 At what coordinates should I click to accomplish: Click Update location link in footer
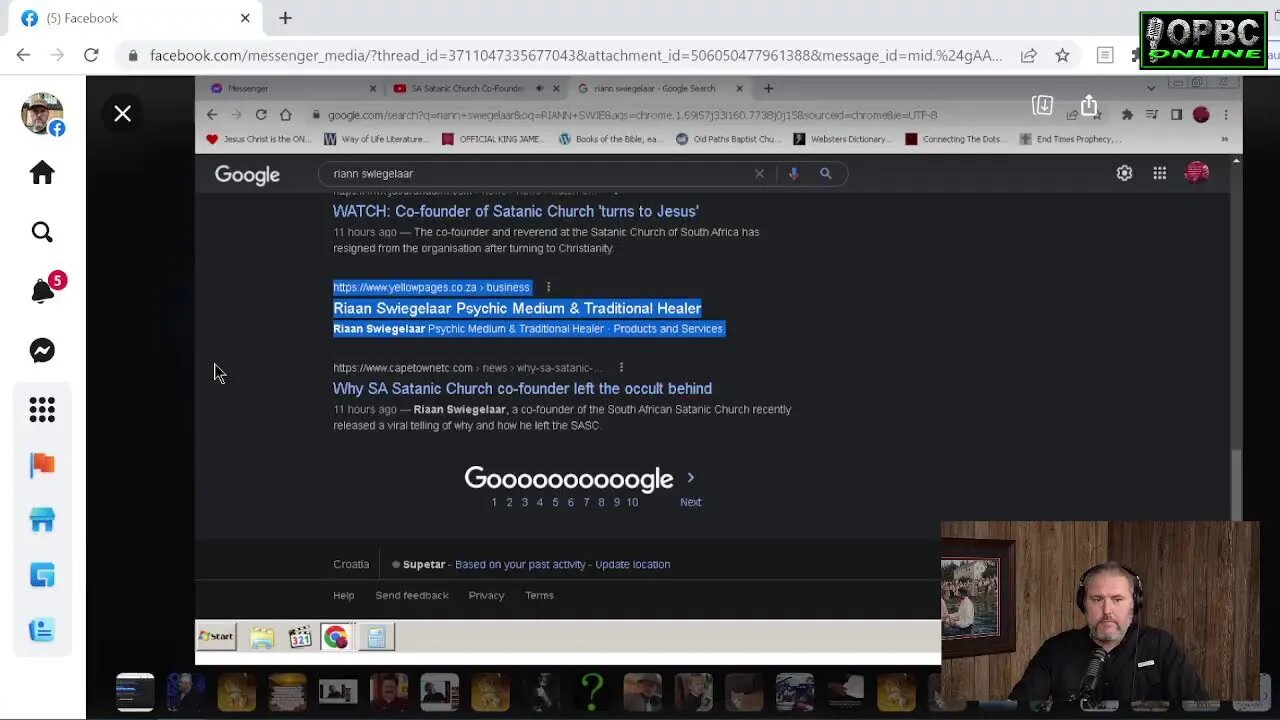633,564
